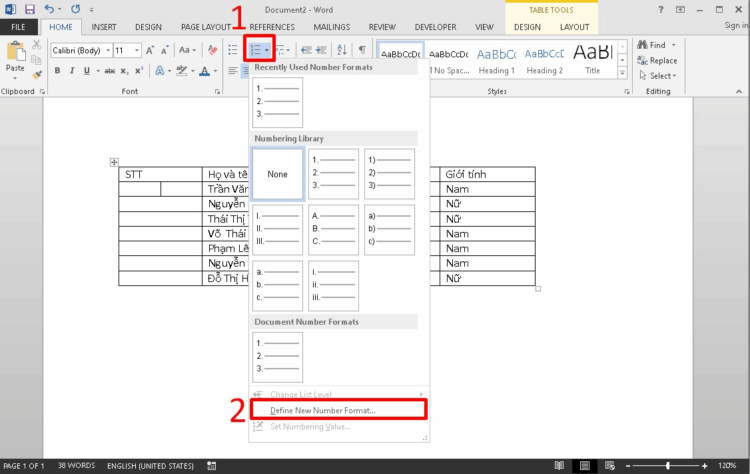Toggle Underline formatting
750x474 pixels.
click(86, 71)
